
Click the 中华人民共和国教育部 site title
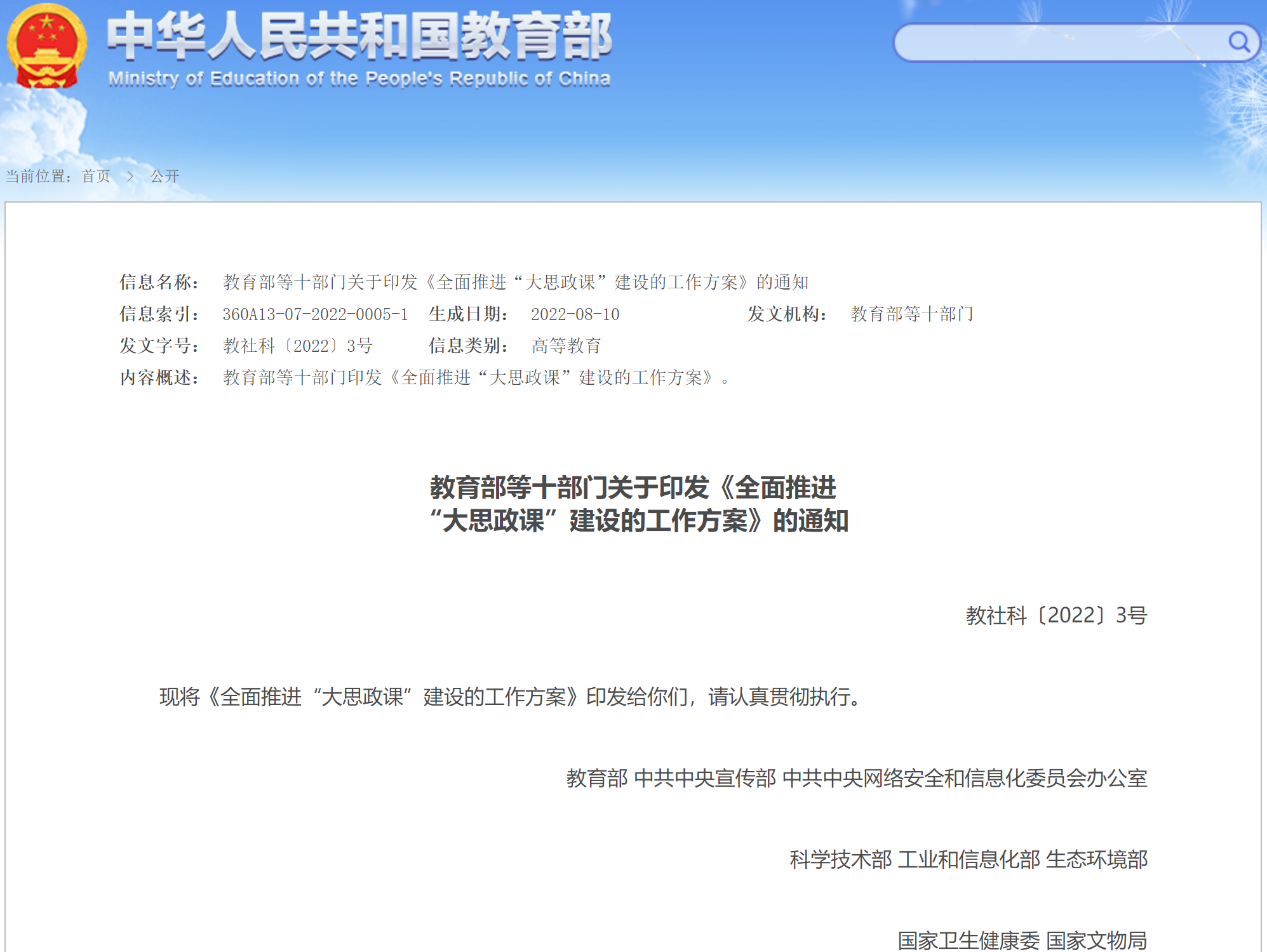(359, 36)
